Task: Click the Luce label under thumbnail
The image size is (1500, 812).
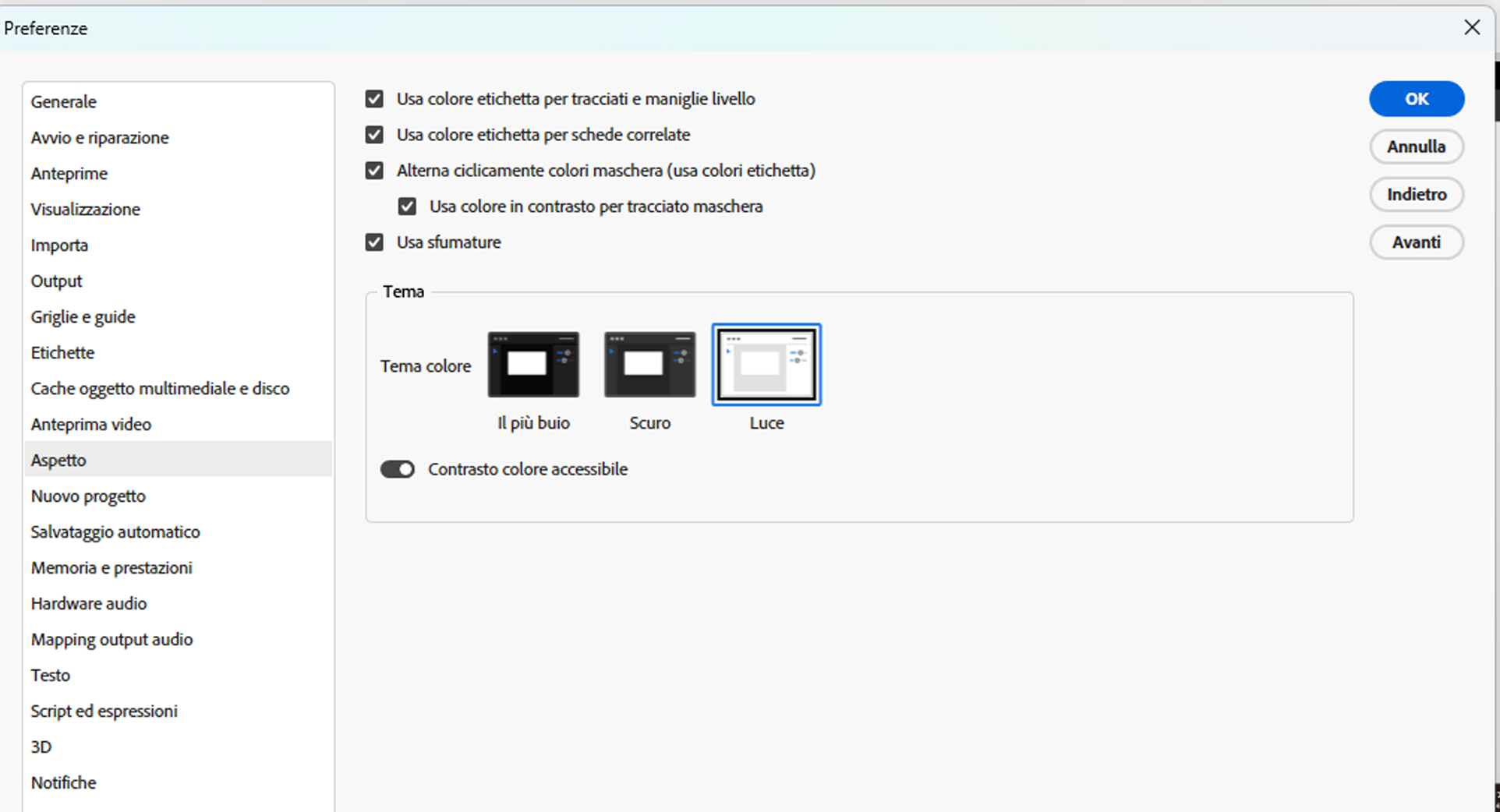Action: click(x=766, y=423)
